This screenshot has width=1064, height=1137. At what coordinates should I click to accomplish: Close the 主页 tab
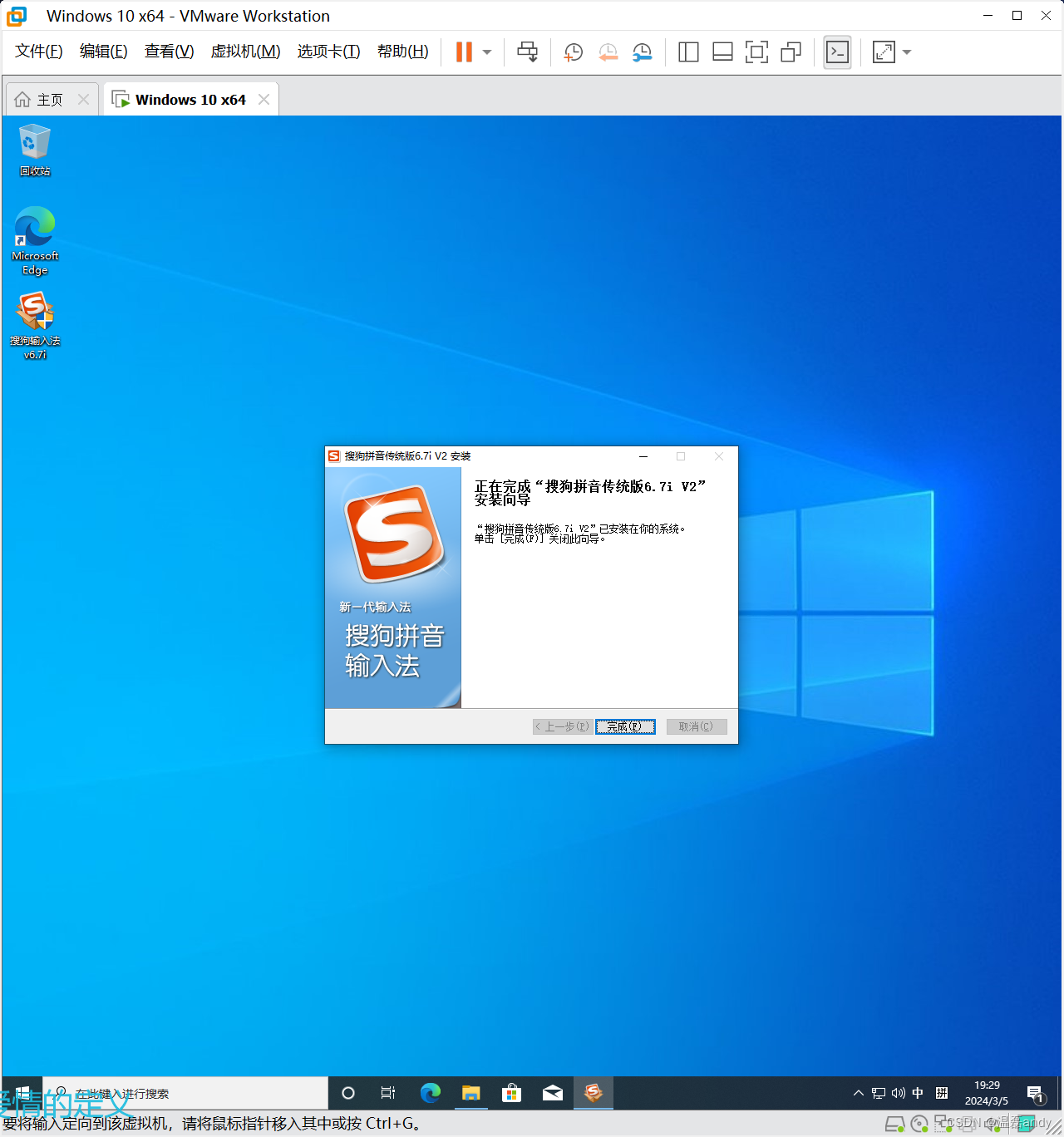[83, 99]
